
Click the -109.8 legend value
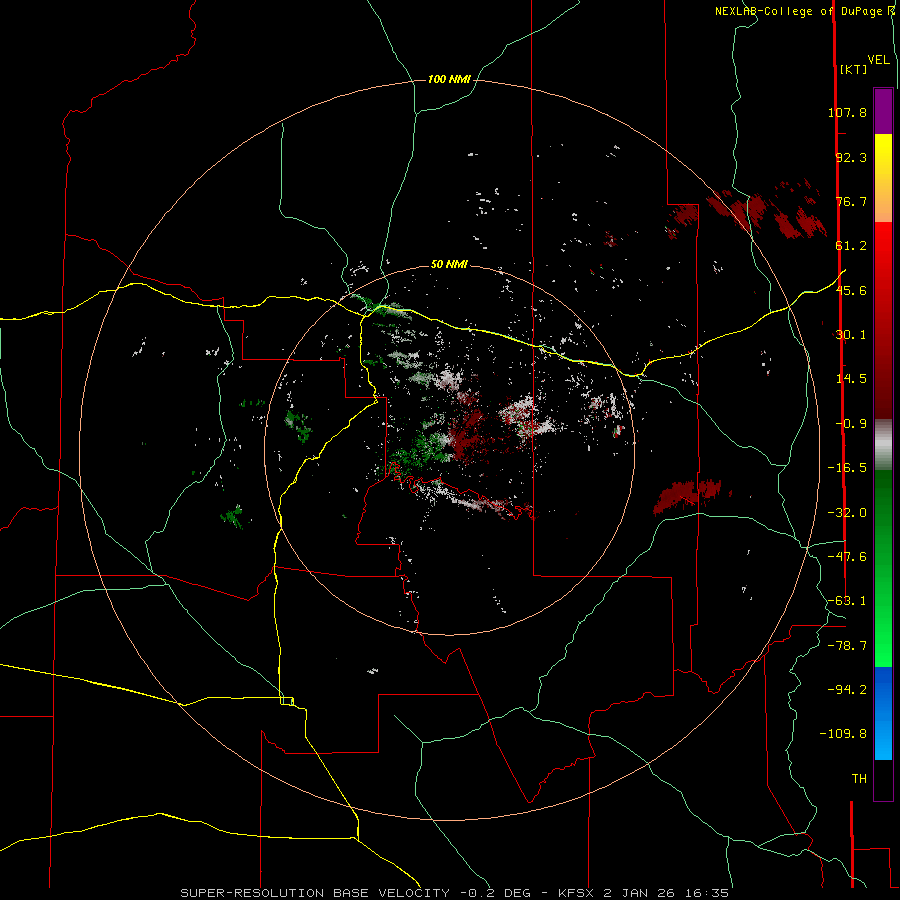click(844, 734)
